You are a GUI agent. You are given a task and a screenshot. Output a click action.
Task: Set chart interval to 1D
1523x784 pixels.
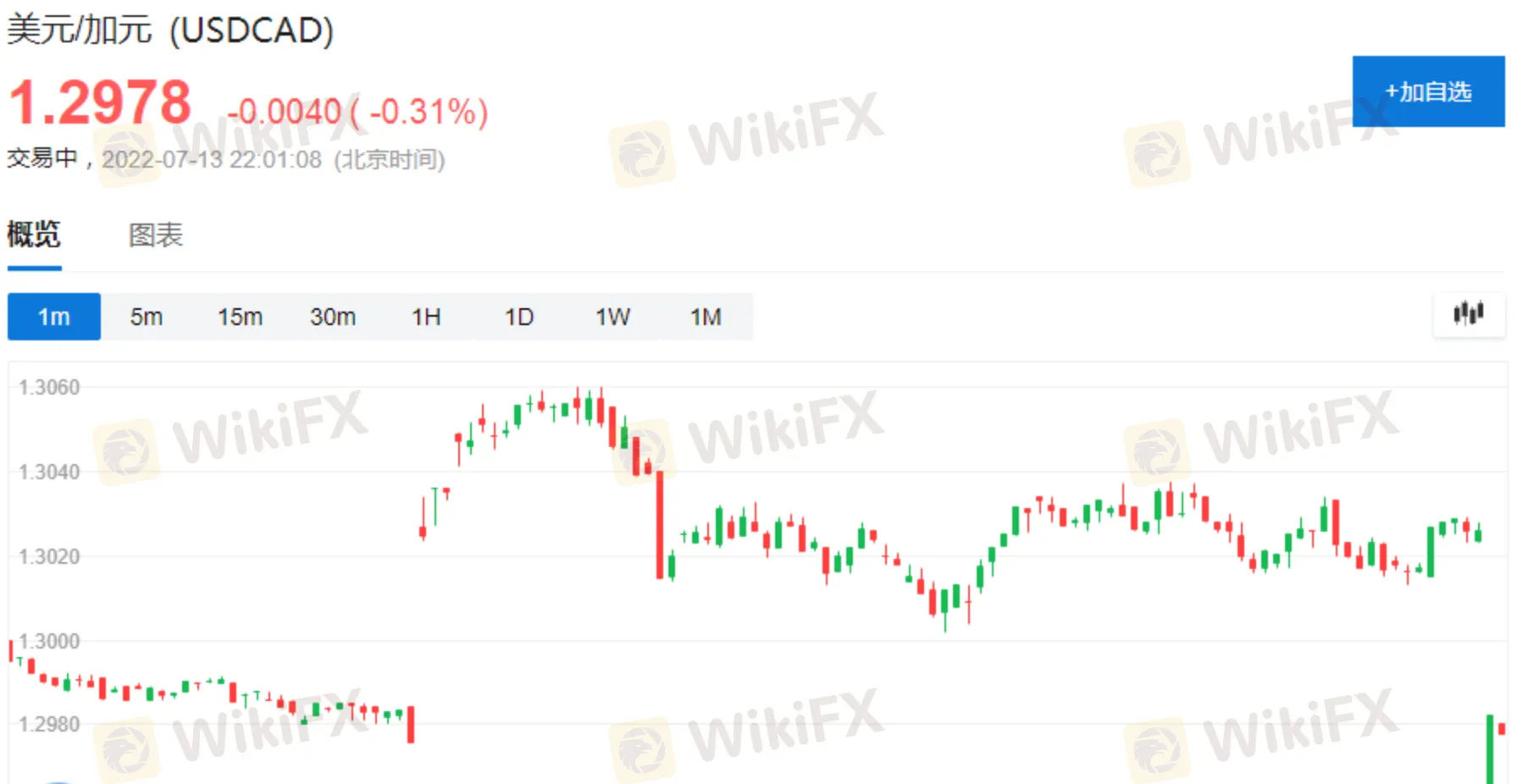[x=519, y=317]
